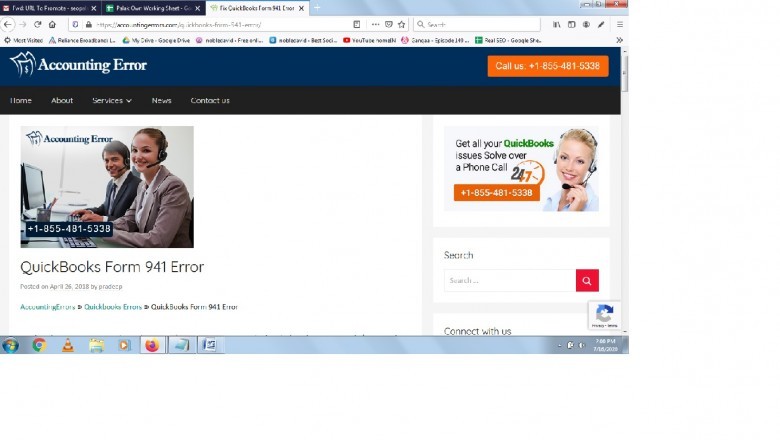The height and width of the screenshot is (440, 780).
Task: Open the April 26, 2018 post date link
Action: coord(69,287)
